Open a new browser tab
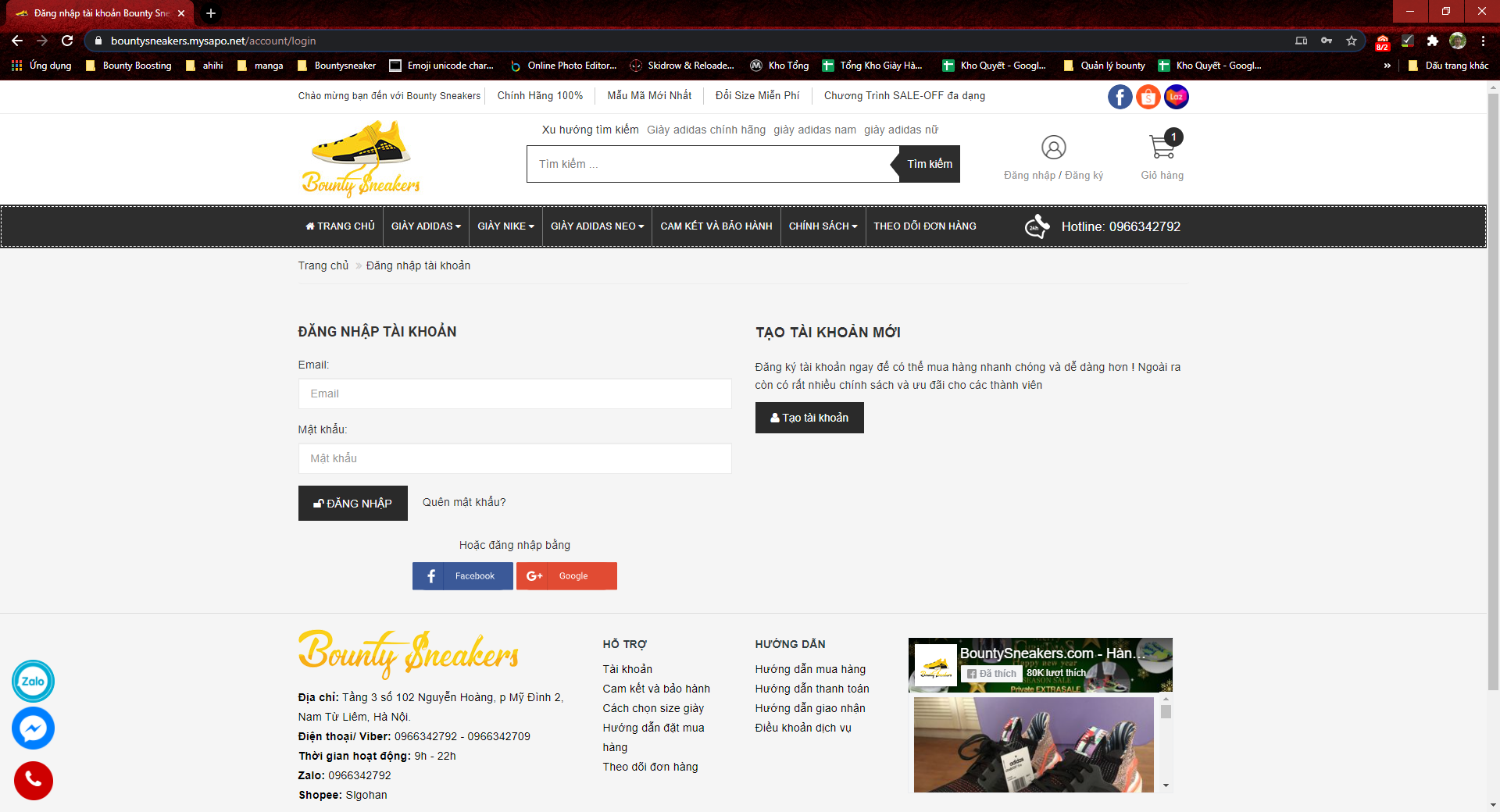Viewport: 1500px width, 812px height. [x=210, y=13]
